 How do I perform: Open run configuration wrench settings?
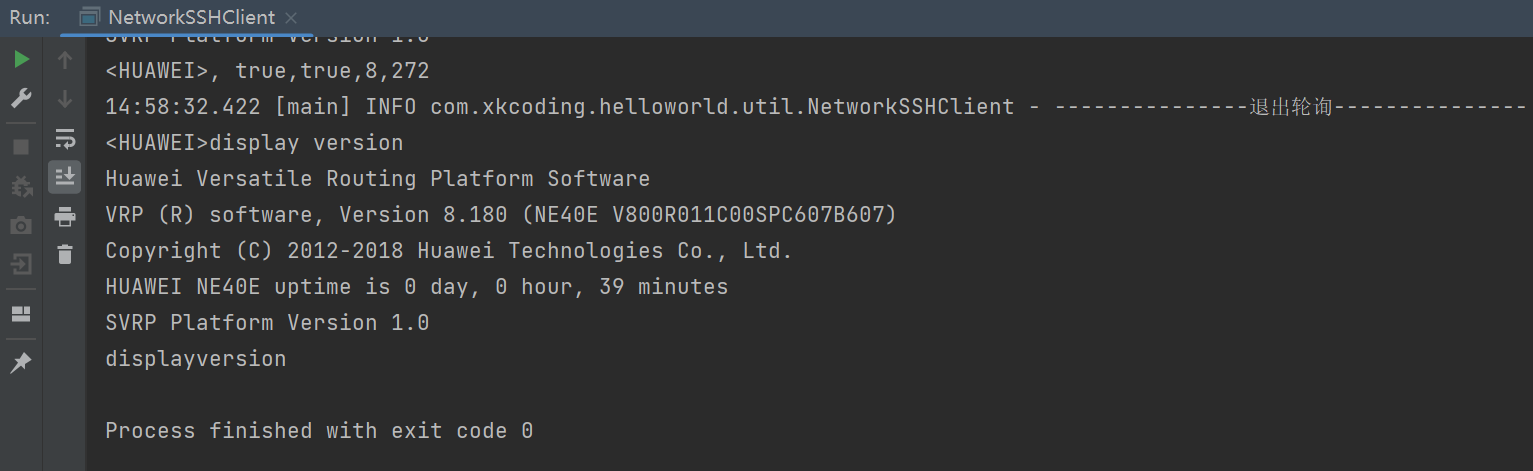pos(21,98)
